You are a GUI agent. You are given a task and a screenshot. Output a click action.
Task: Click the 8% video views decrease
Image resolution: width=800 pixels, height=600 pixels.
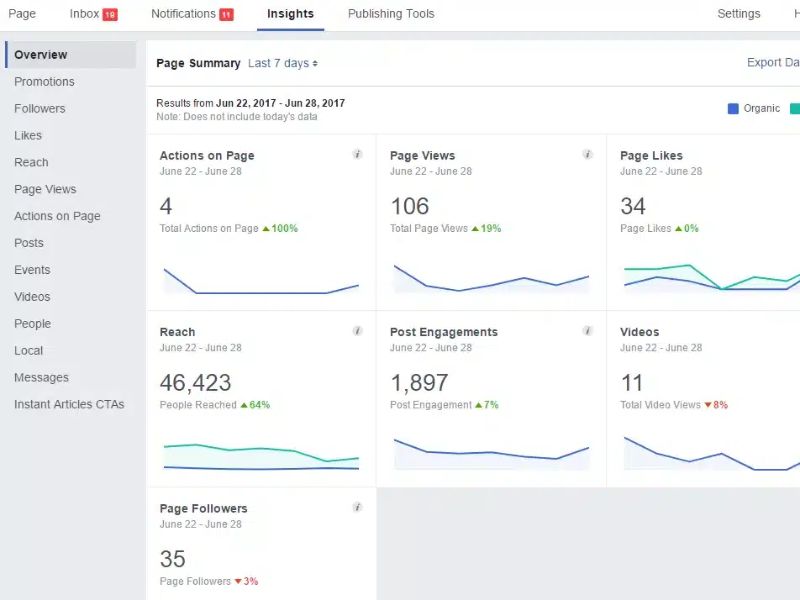click(x=716, y=405)
